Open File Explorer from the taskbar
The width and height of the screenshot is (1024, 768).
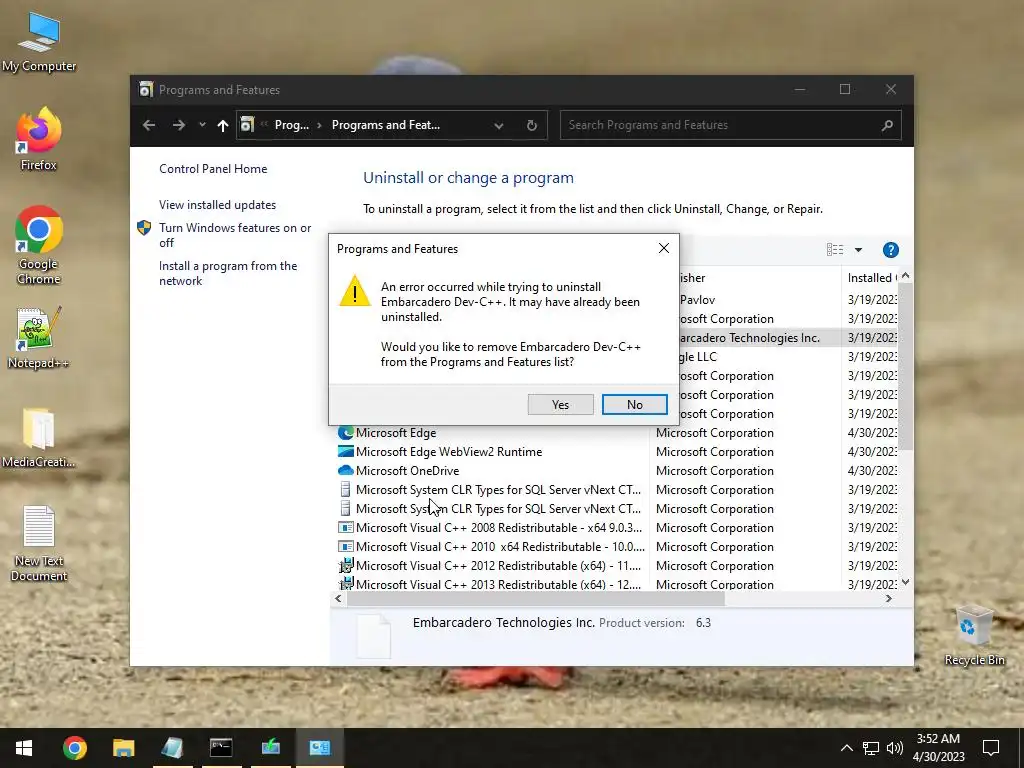[123, 748]
